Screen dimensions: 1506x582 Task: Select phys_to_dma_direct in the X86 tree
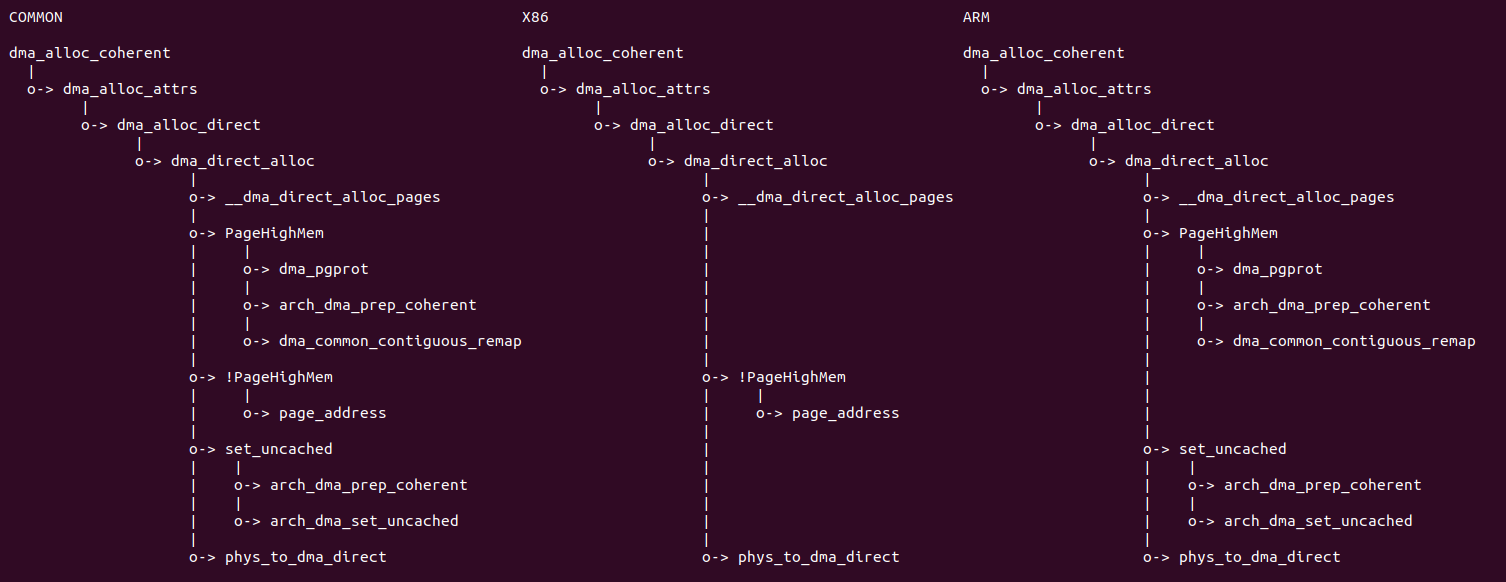point(818,558)
